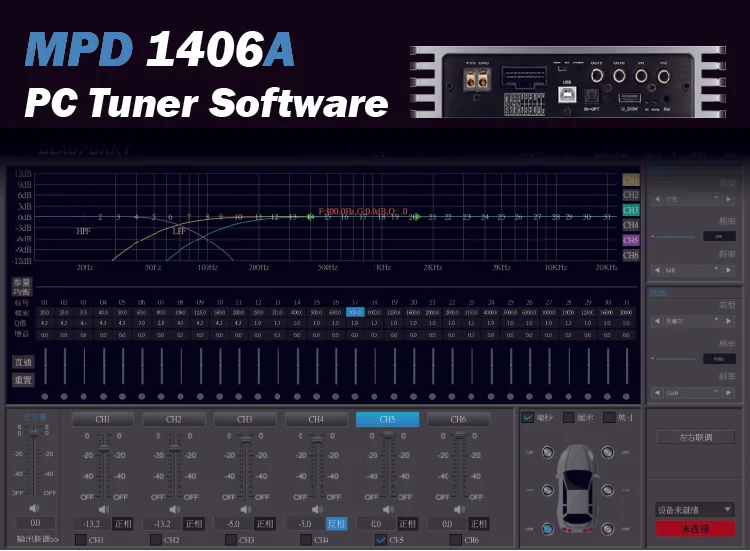Select the front-left speaker on car diagram
750x551 pixels.
(x=548, y=452)
